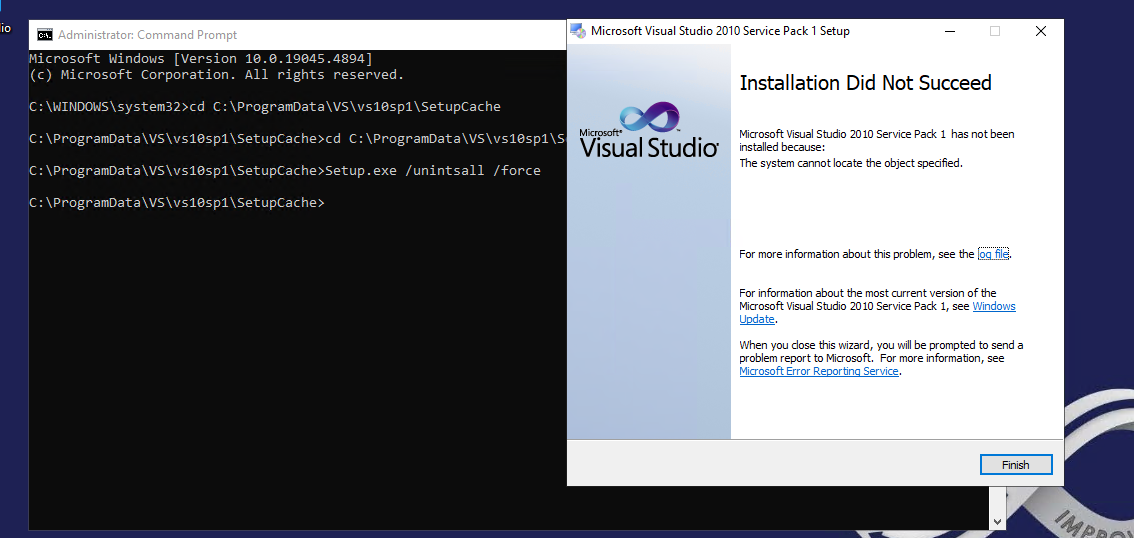
Task: Click the 'cd C:\ProgramData\VS\vs10sp1\SetupCache' line from system32
Action: [x=265, y=106]
